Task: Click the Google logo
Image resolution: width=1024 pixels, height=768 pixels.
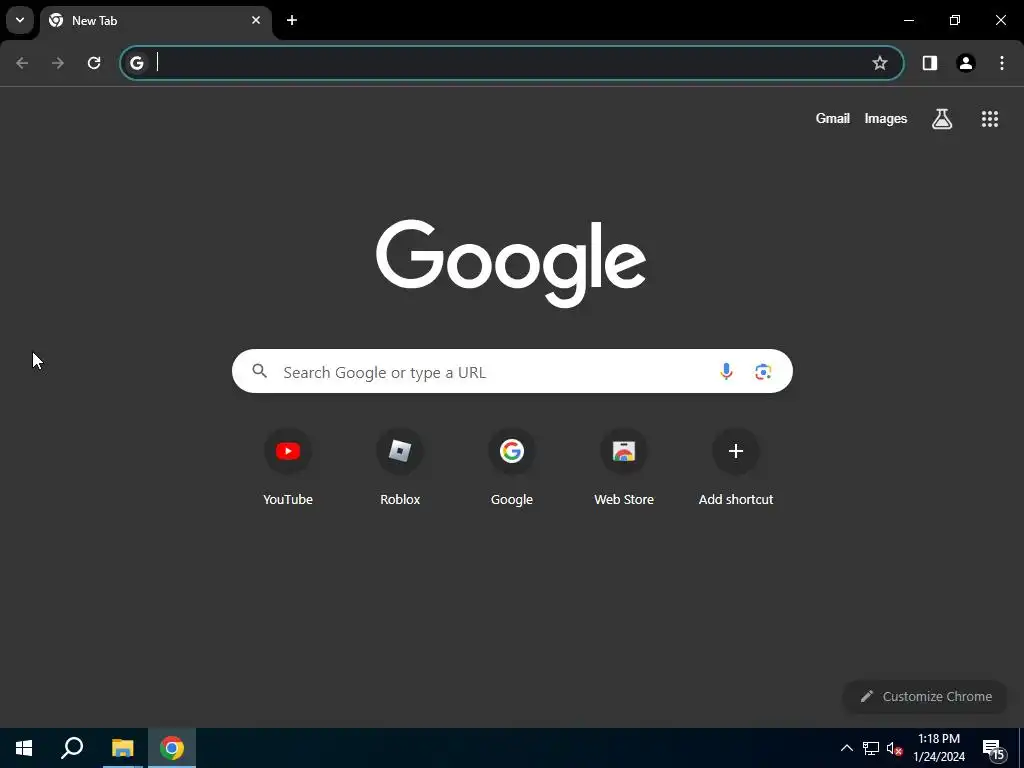Action: (x=511, y=263)
